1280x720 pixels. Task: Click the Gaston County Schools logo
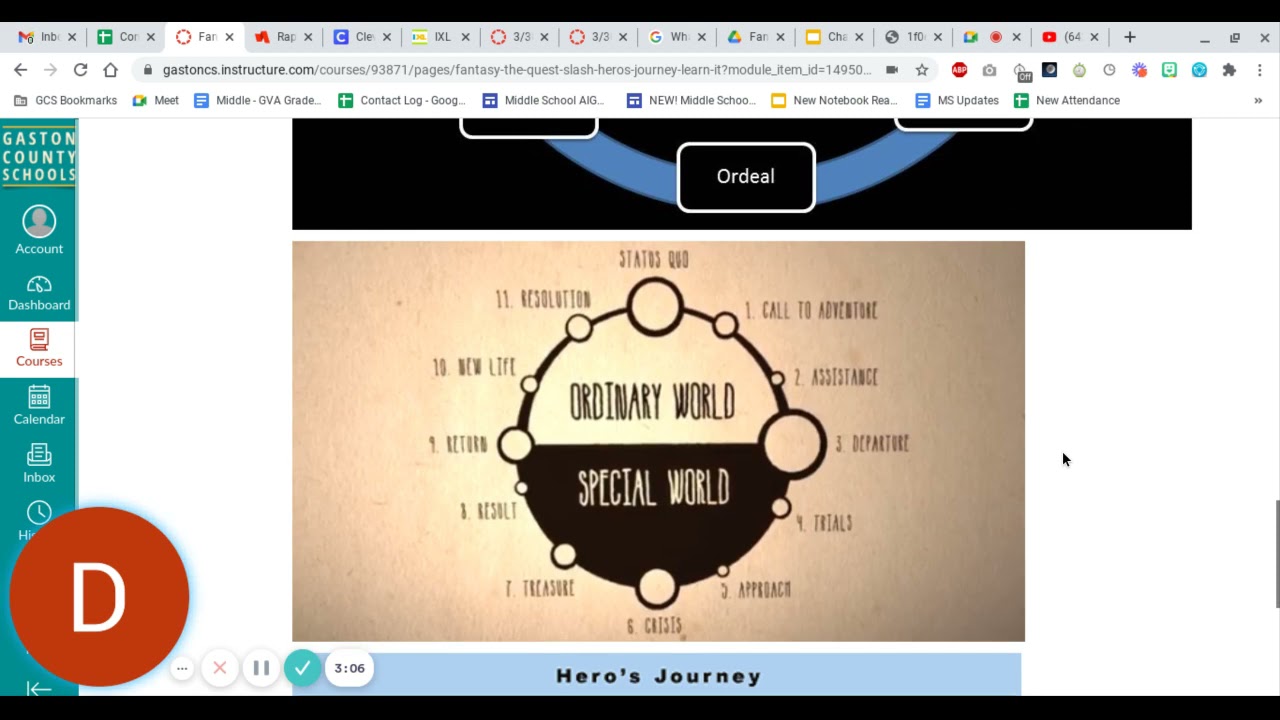39,157
